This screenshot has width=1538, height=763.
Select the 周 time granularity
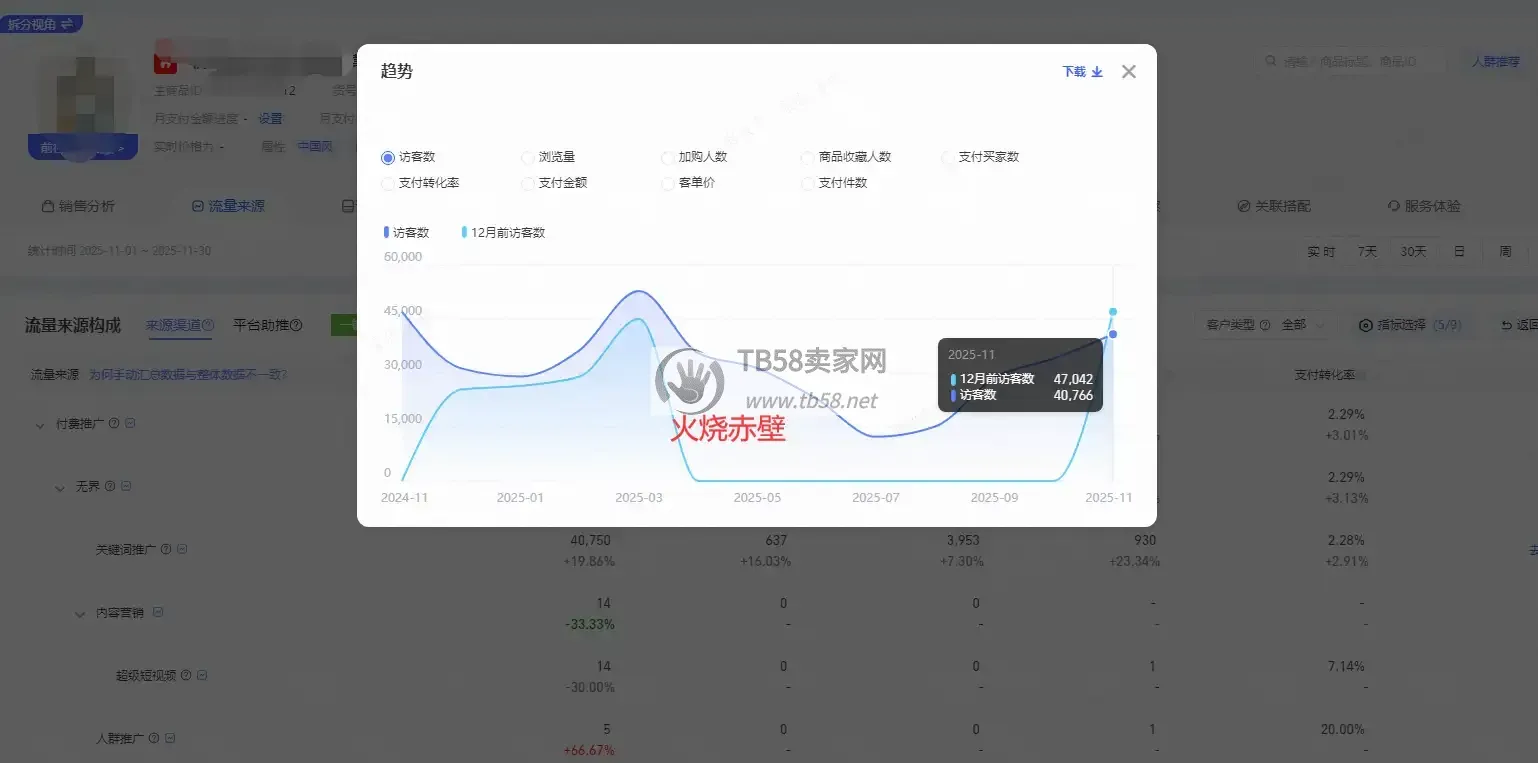tap(1505, 252)
